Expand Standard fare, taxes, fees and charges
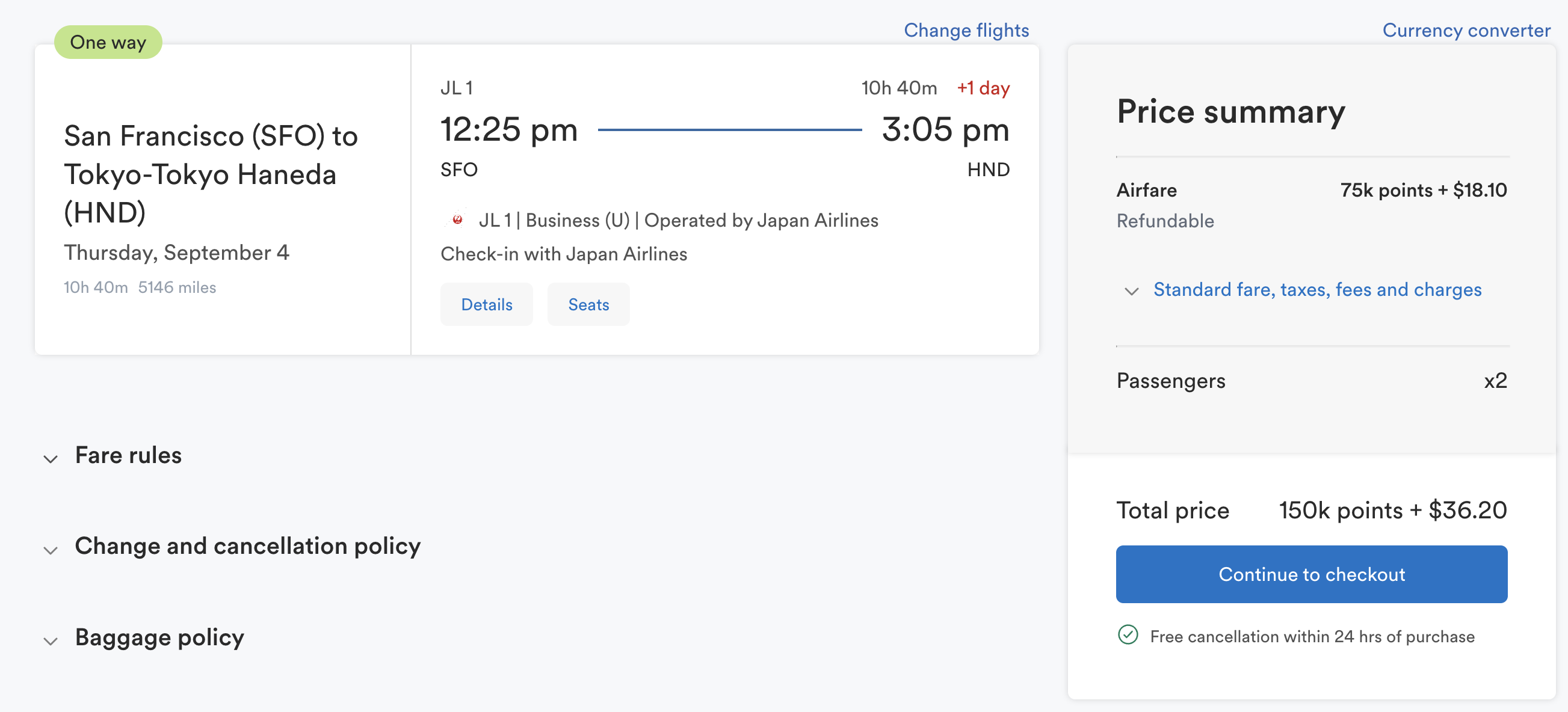1568x712 pixels. tap(1316, 290)
